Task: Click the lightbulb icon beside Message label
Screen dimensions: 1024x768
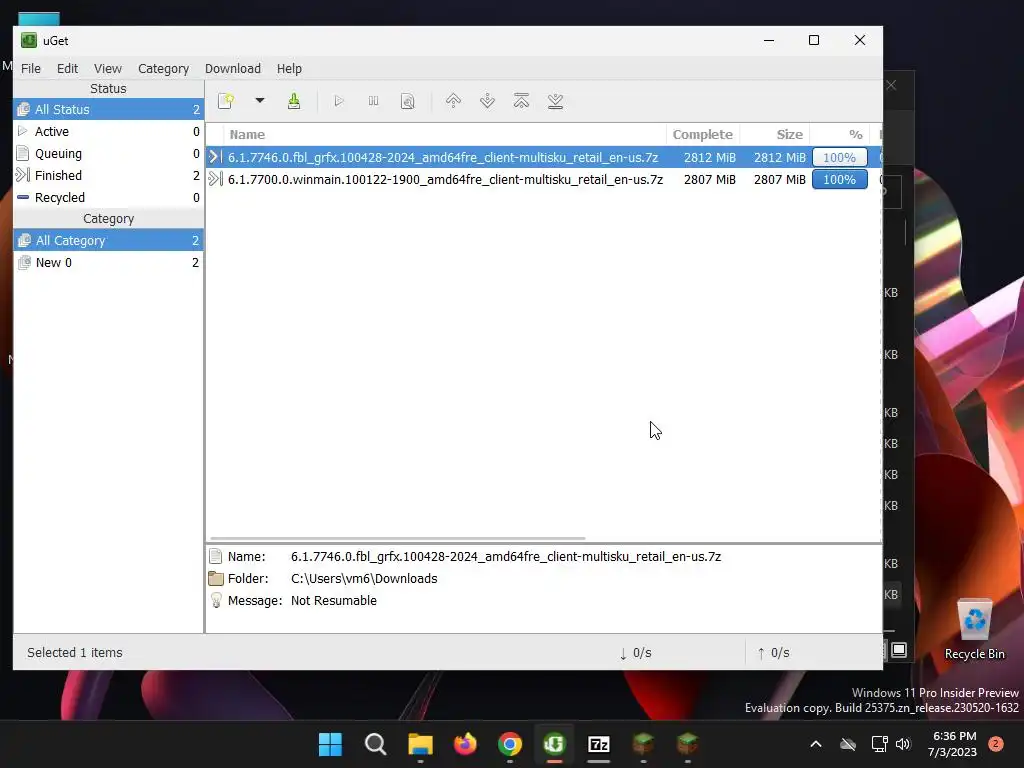Action: (x=216, y=601)
